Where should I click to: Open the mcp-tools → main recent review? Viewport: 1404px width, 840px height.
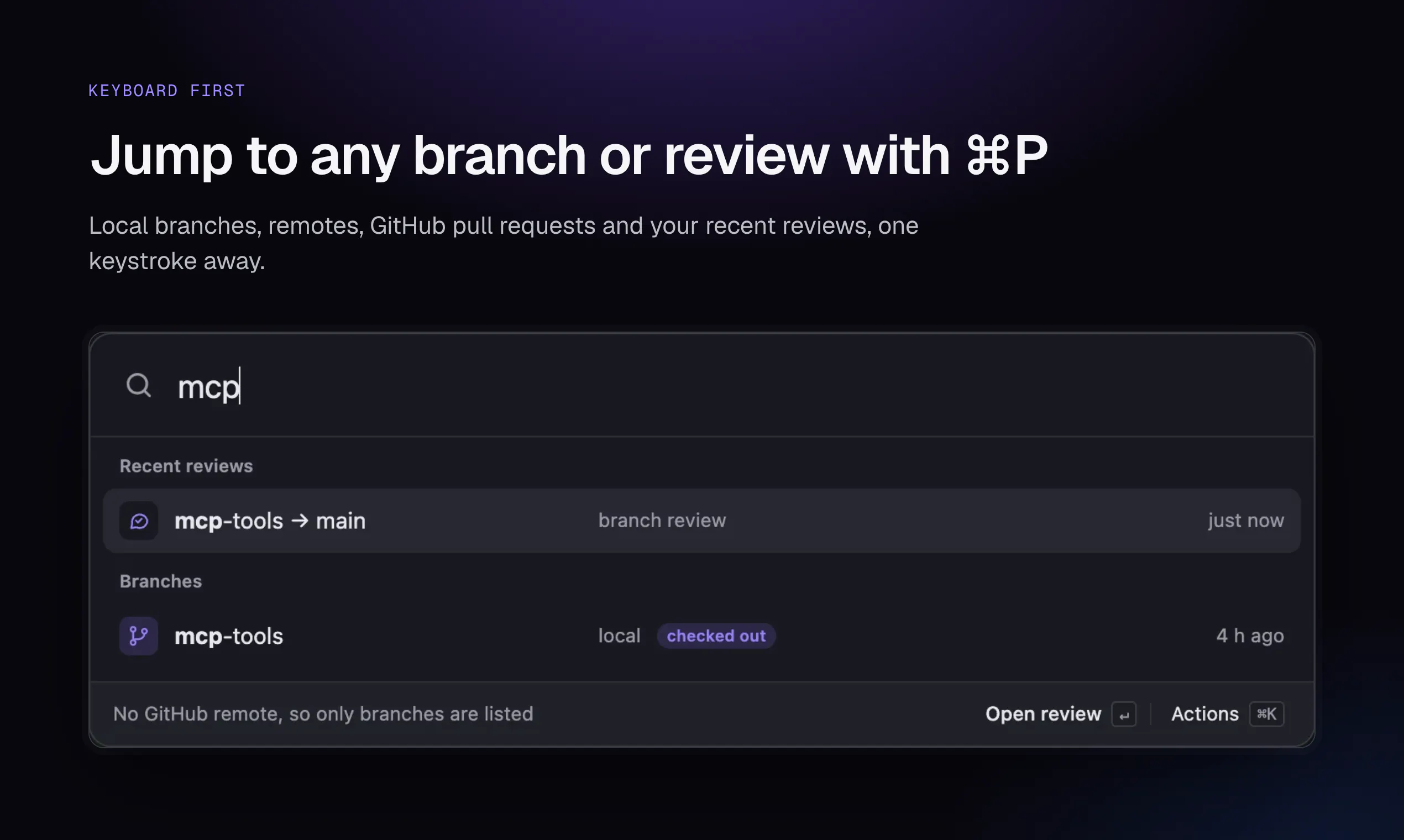702,521
